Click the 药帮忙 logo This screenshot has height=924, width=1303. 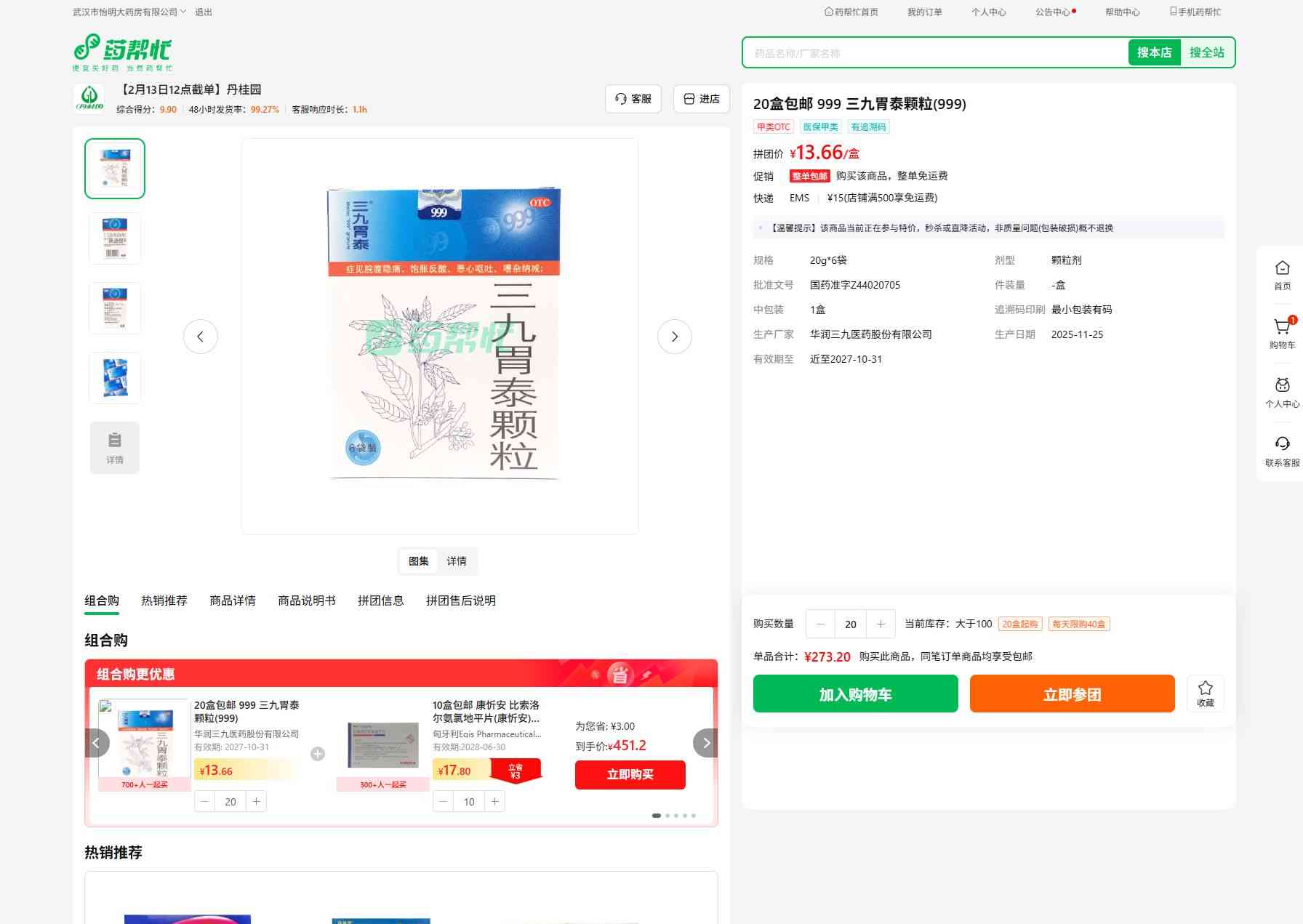click(123, 52)
